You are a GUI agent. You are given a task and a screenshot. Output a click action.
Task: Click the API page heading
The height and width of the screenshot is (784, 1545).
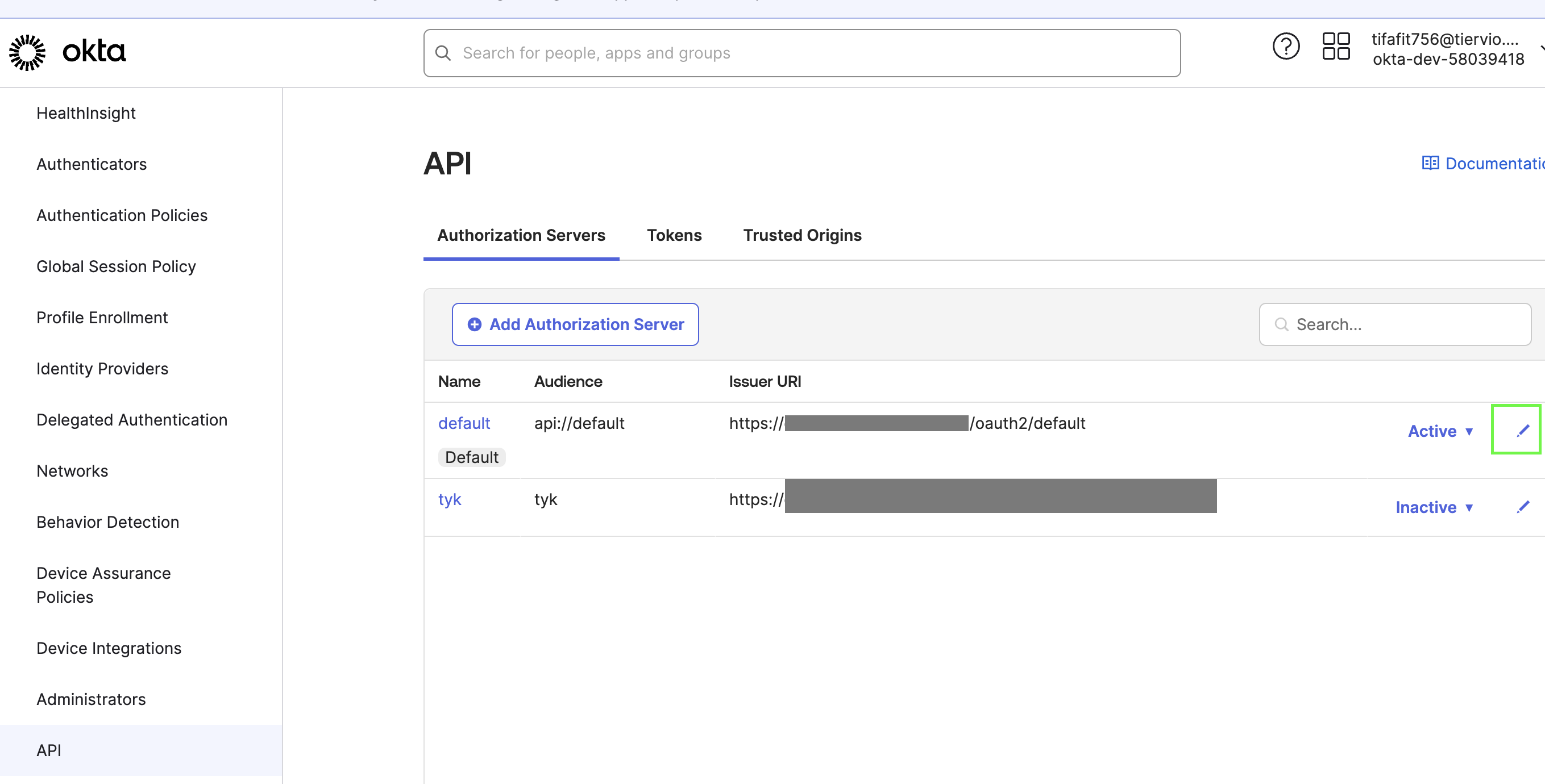pos(447,163)
